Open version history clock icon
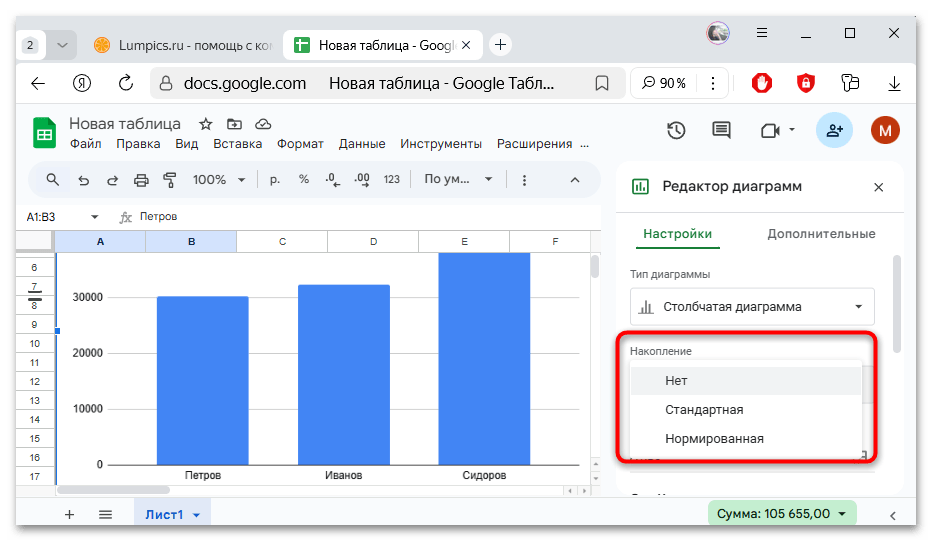932x541 pixels. pos(676,130)
